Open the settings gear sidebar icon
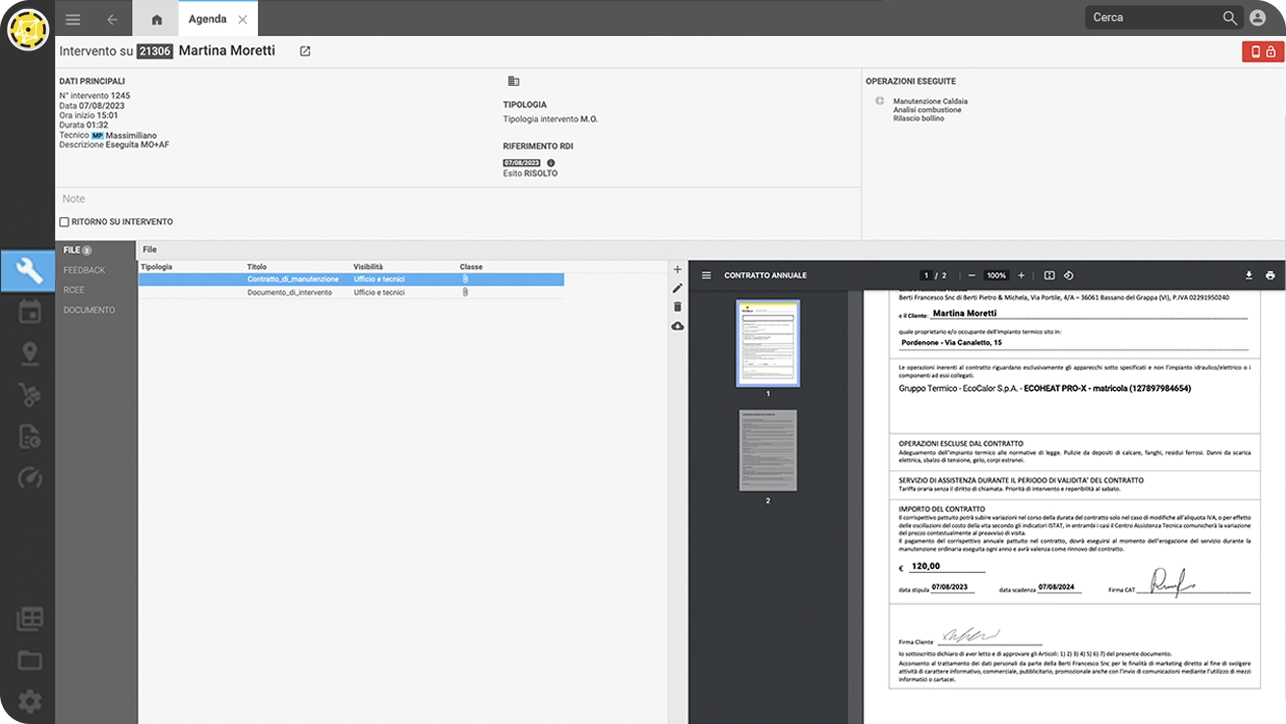The height and width of the screenshot is (724, 1286). point(29,701)
